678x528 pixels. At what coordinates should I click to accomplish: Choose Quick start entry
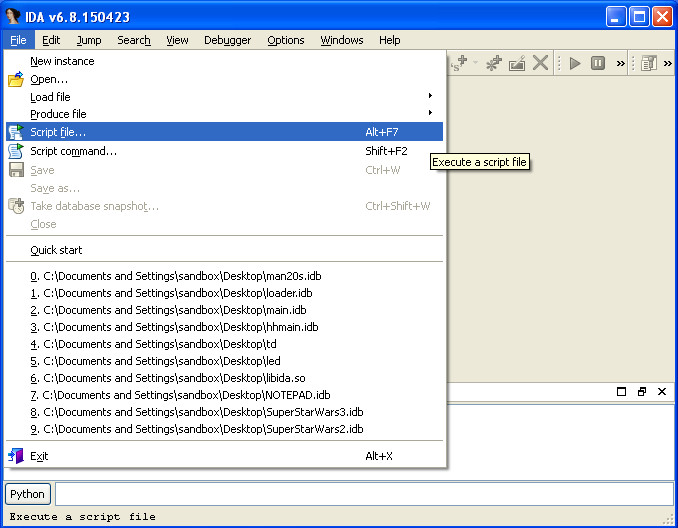click(224, 250)
